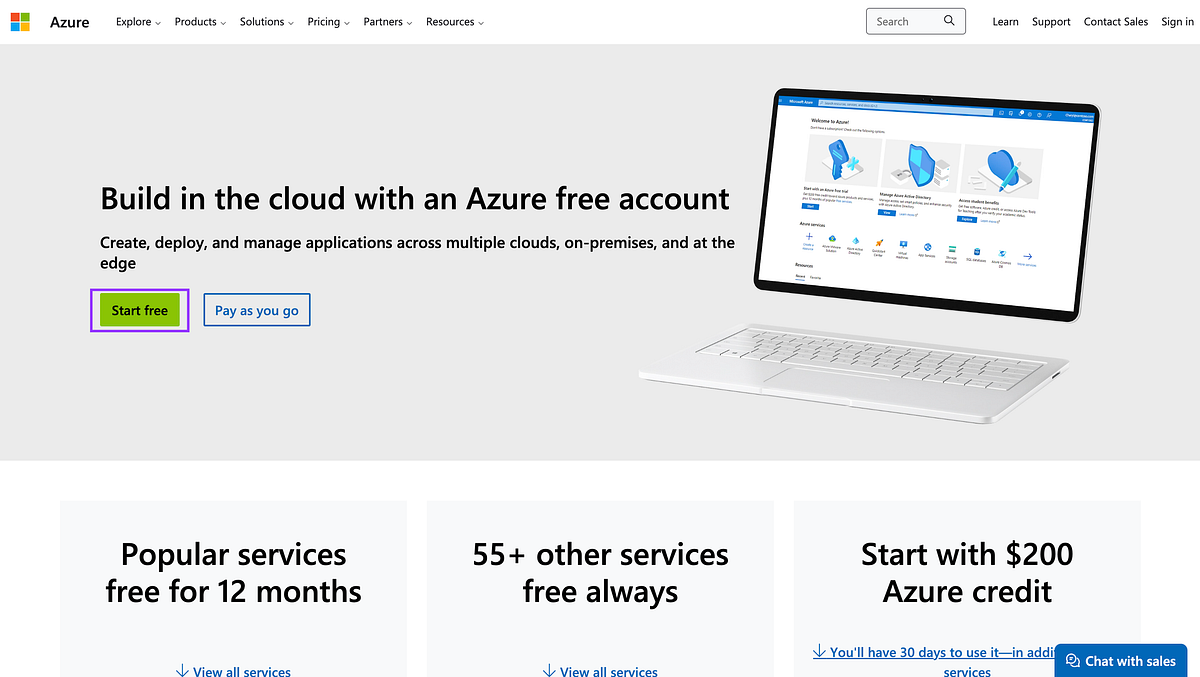The width and height of the screenshot is (1200, 677).
Task: Open the Partners menu
Action: 384,21
